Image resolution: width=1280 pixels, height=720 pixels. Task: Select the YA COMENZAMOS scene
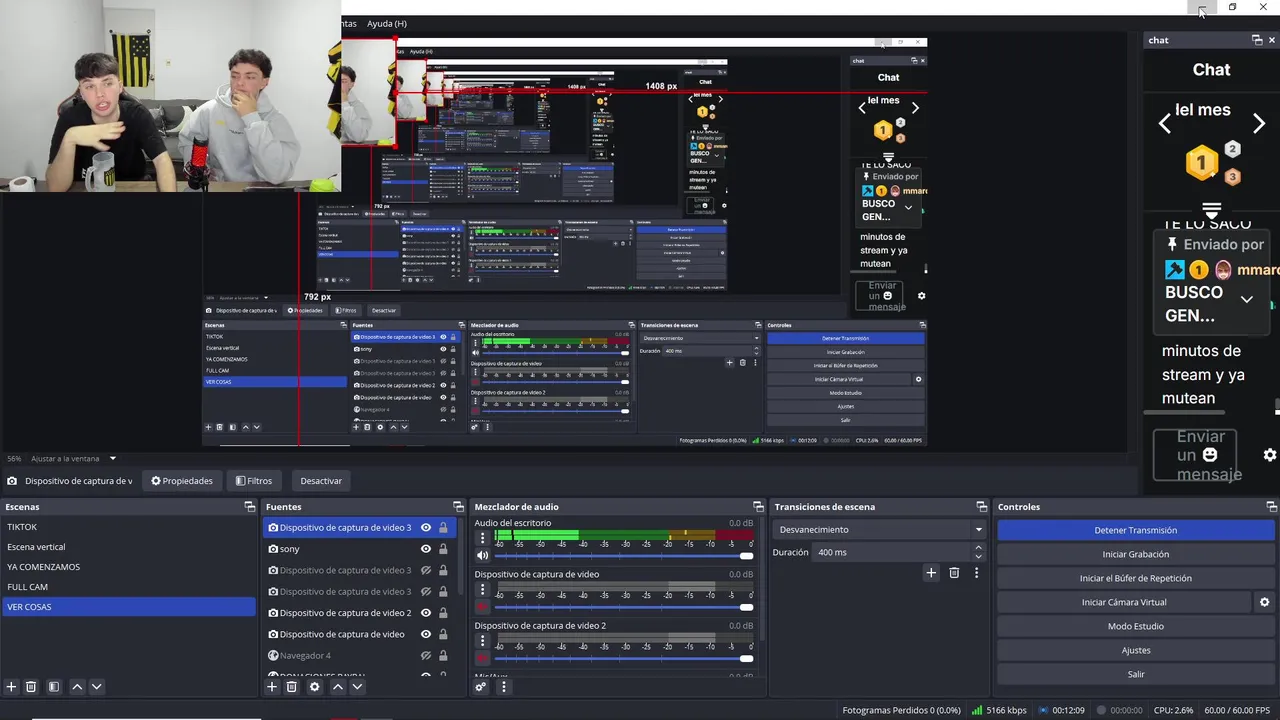129,567
